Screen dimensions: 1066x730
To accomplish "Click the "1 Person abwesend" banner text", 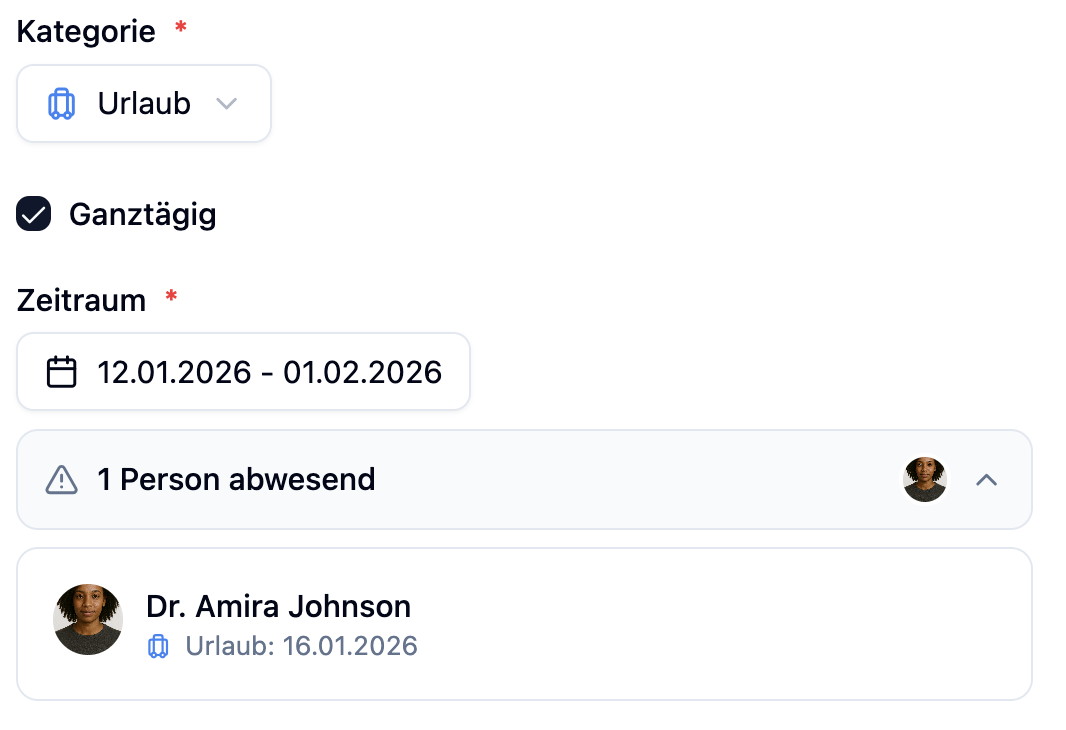I will [236, 480].
